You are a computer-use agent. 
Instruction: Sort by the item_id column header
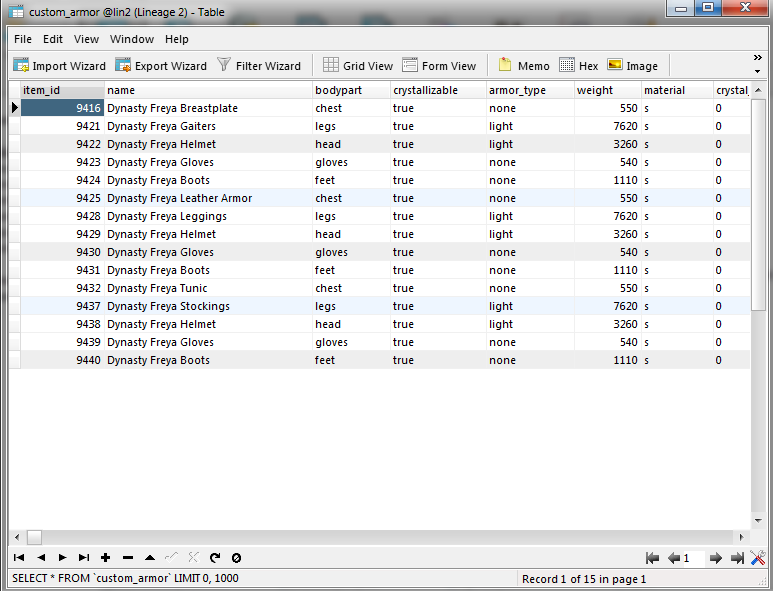62,90
